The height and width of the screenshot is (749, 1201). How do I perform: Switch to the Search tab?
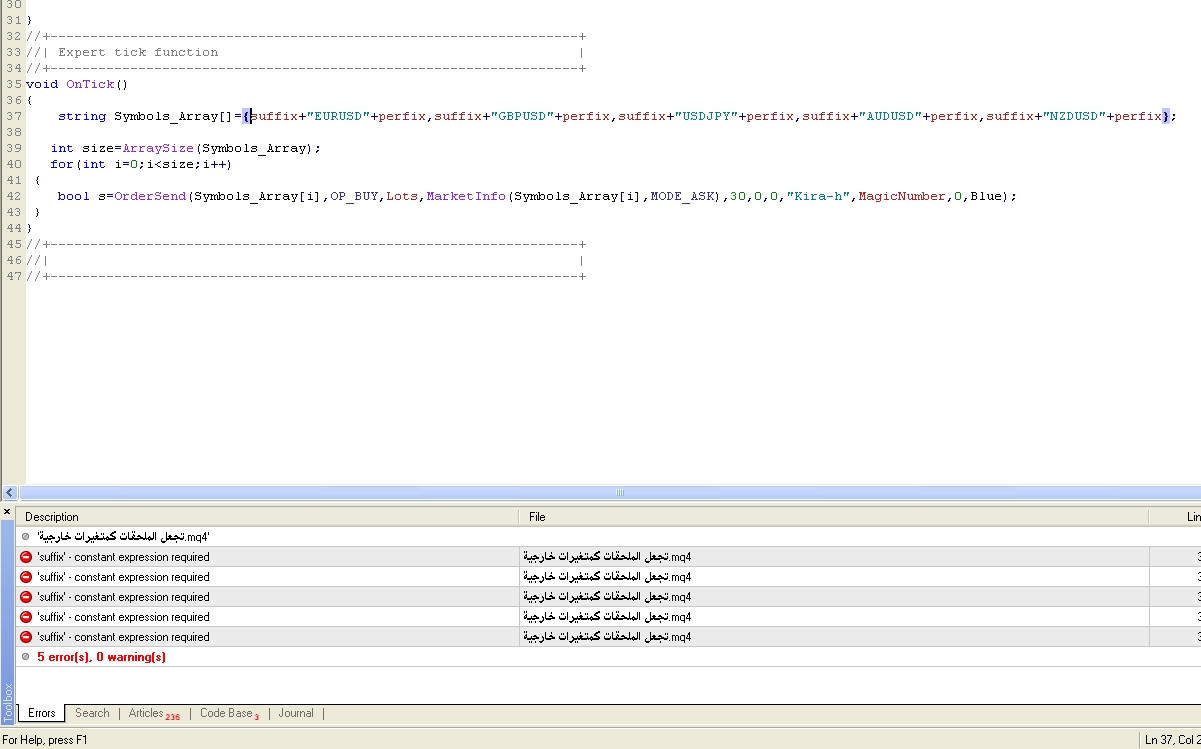tap(92, 713)
